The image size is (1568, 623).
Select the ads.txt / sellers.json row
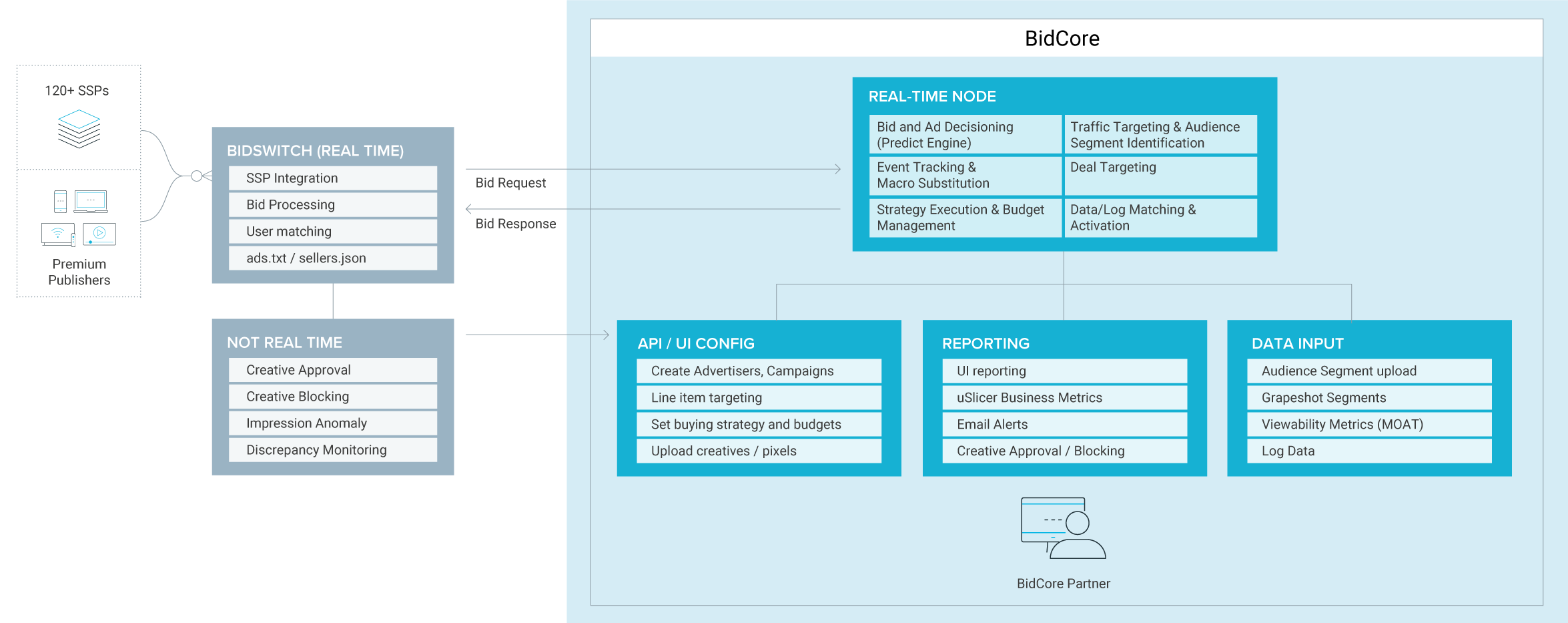tap(333, 258)
